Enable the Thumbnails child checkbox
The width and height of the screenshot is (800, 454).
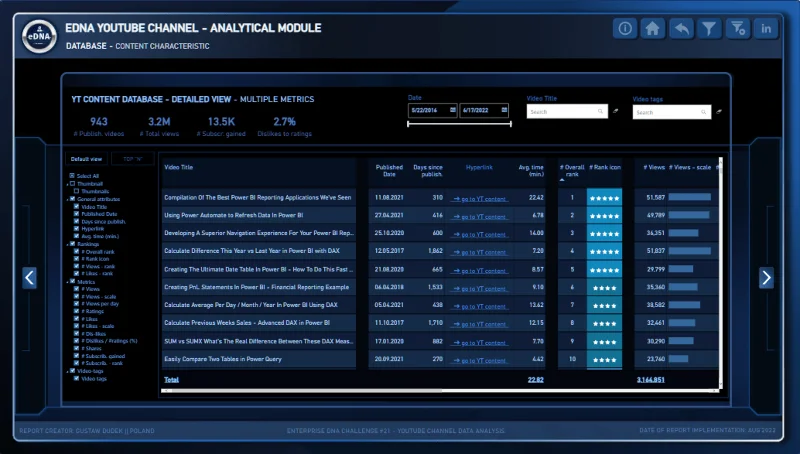(x=77, y=191)
